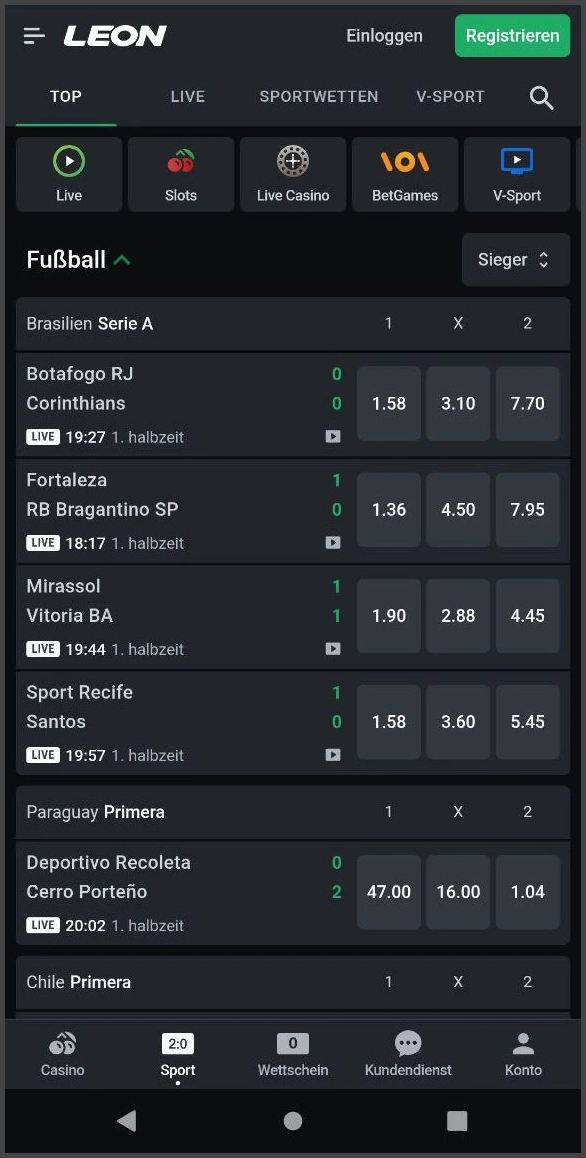The height and width of the screenshot is (1158, 586).
Task: Open the Sieger market selector
Action: point(515,259)
